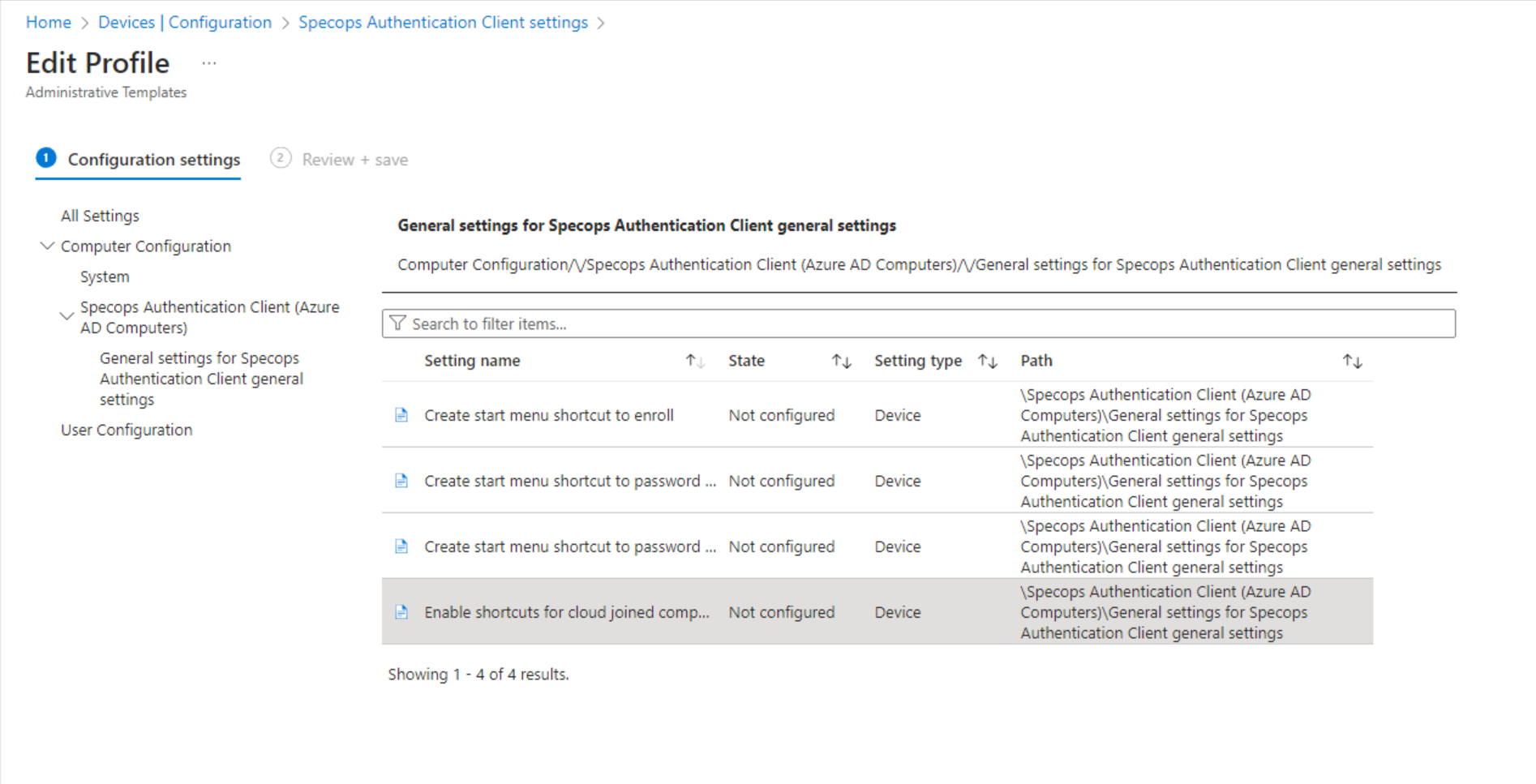
Task: Sort by Setting type column arrows
Action: (x=987, y=361)
